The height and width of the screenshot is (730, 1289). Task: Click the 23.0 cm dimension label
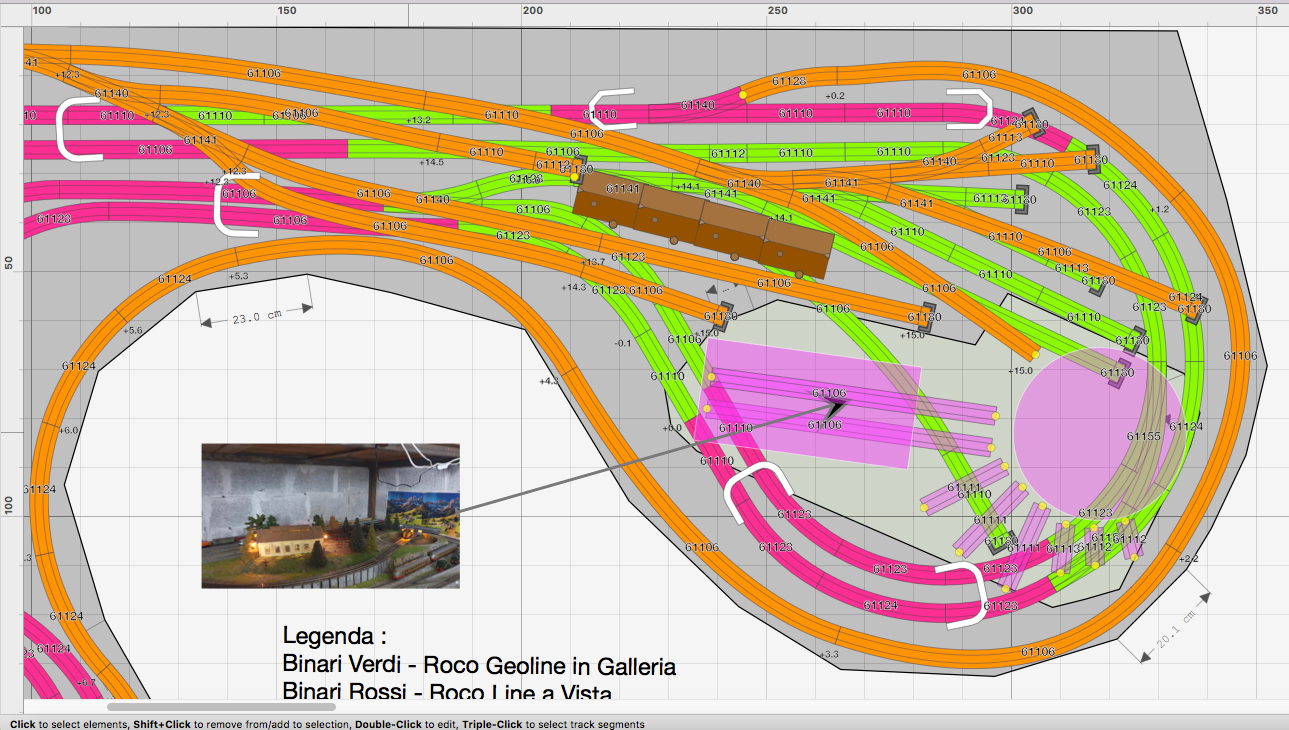(258, 317)
